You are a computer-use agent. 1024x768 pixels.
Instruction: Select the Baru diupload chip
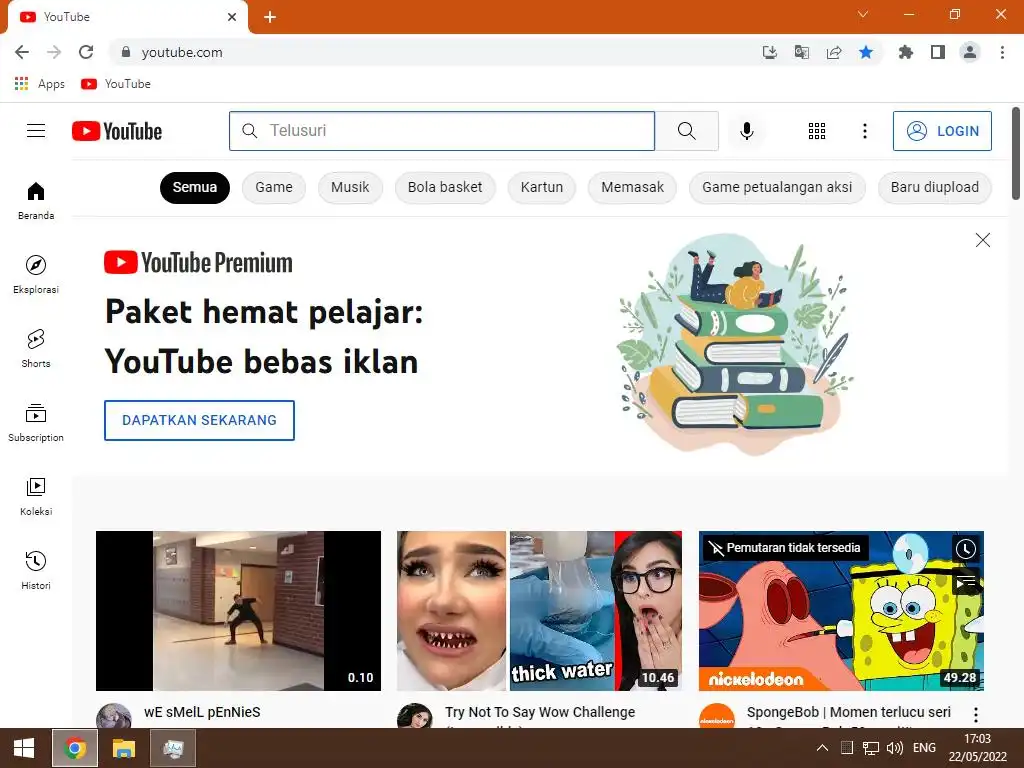(x=935, y=187)
